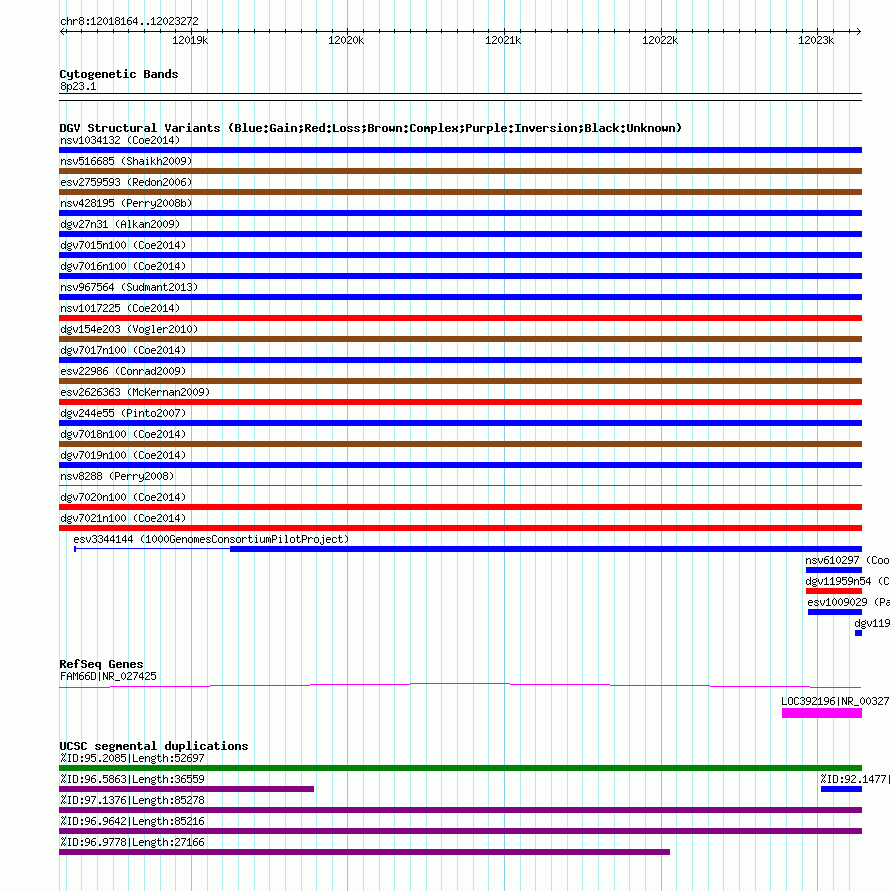Open esv2759593 (Redon2006) variant label
Screen dimensions: 890x891
126,182
